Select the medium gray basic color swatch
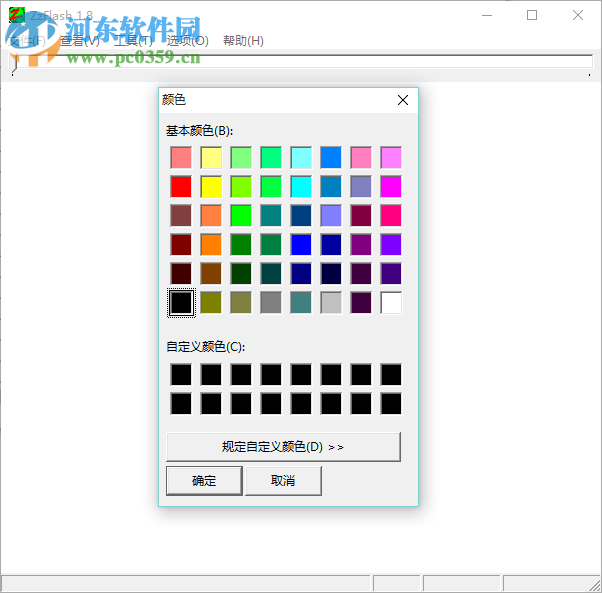The height and width of the screenshot is (593, 602). pos(271,303)
